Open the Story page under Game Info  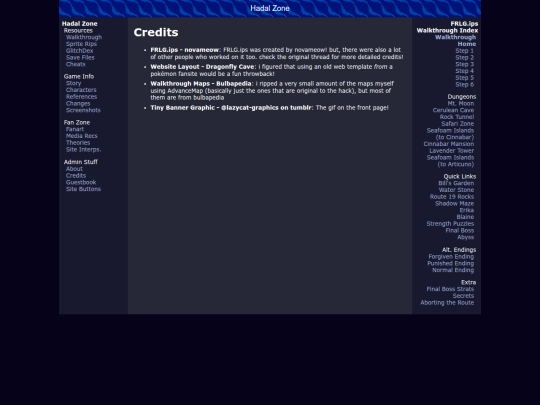click(73, 83)
